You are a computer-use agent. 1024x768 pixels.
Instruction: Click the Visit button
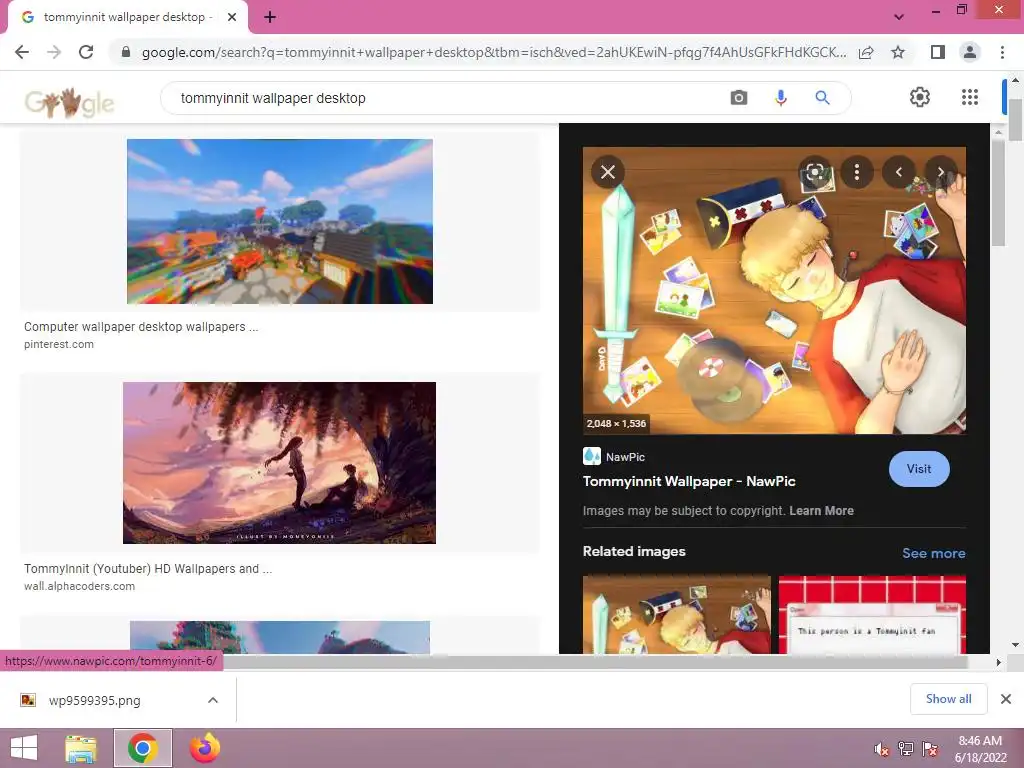tap(919, 469)
